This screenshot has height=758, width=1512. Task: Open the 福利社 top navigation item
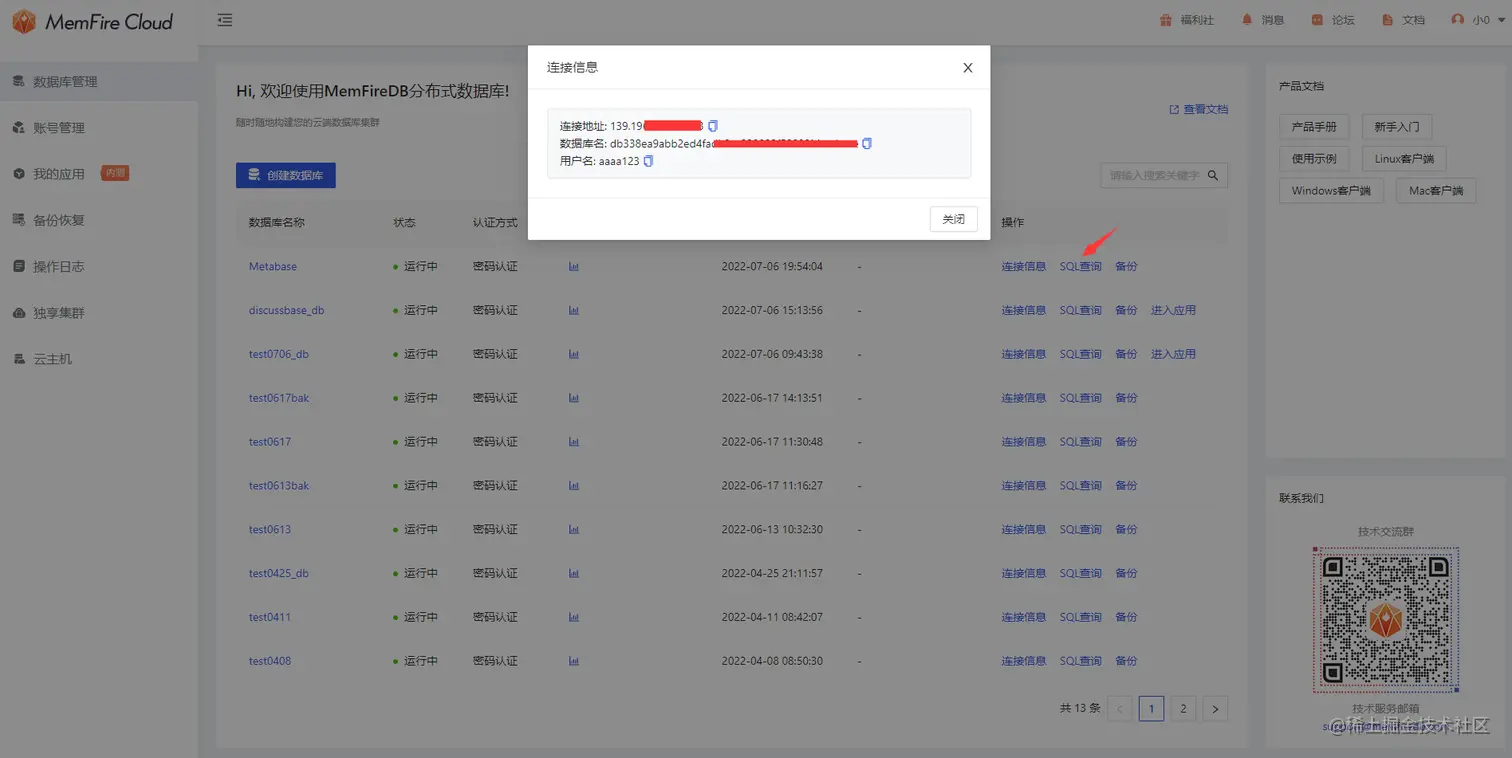[1187, 20]
